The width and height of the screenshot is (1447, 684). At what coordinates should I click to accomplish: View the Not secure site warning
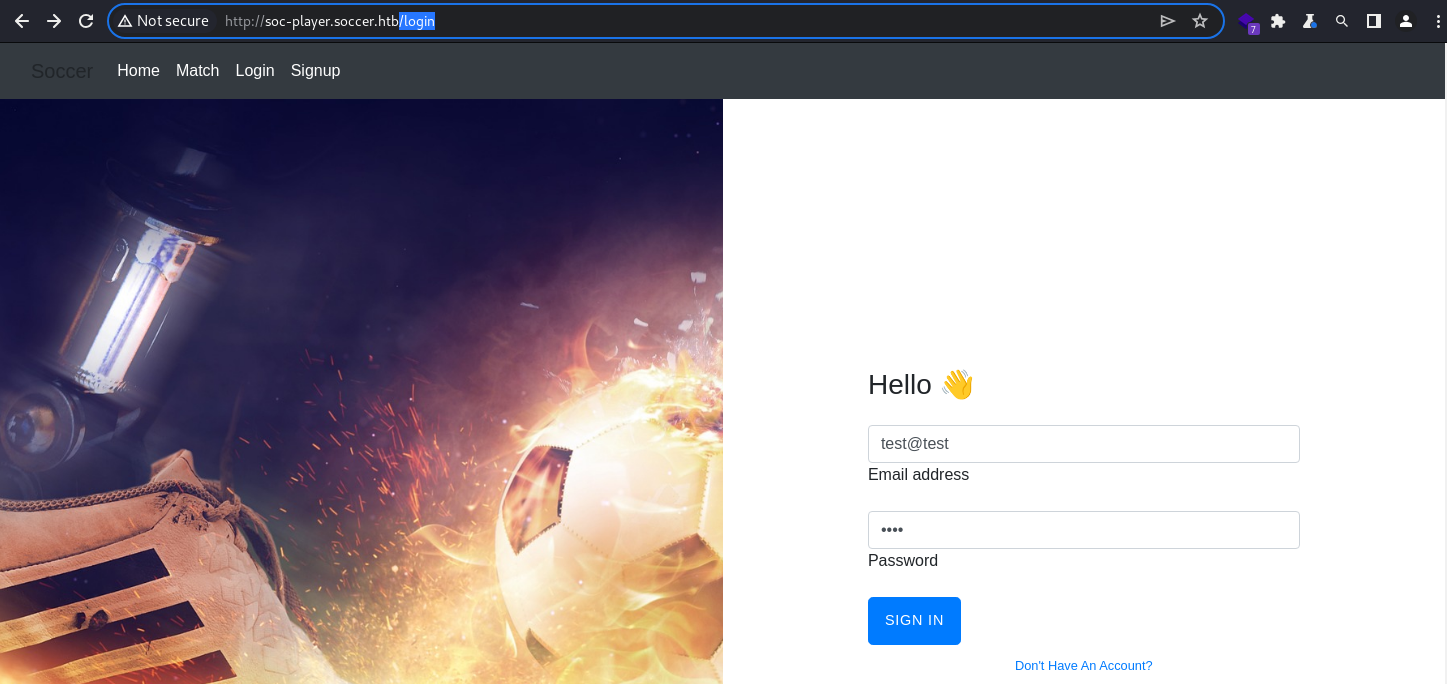(163, 21)
